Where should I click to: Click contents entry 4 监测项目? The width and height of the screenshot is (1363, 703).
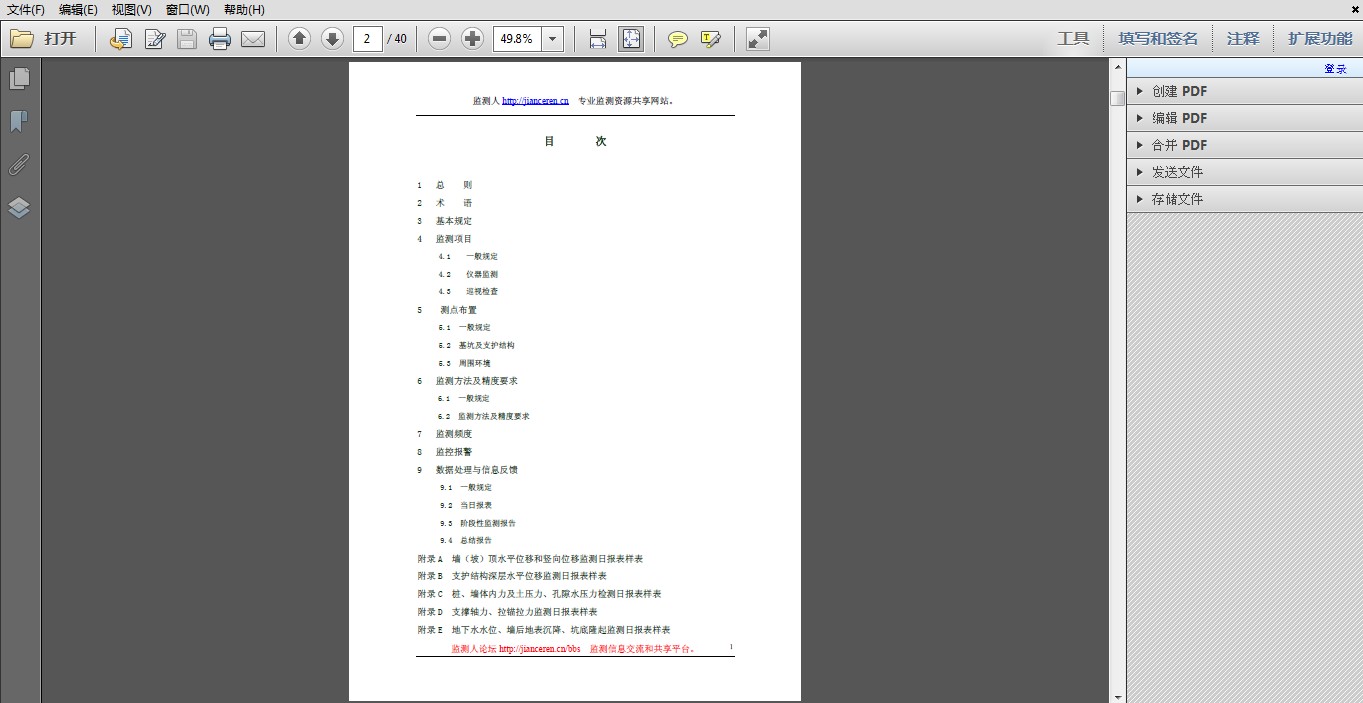(x=445, y=239)
